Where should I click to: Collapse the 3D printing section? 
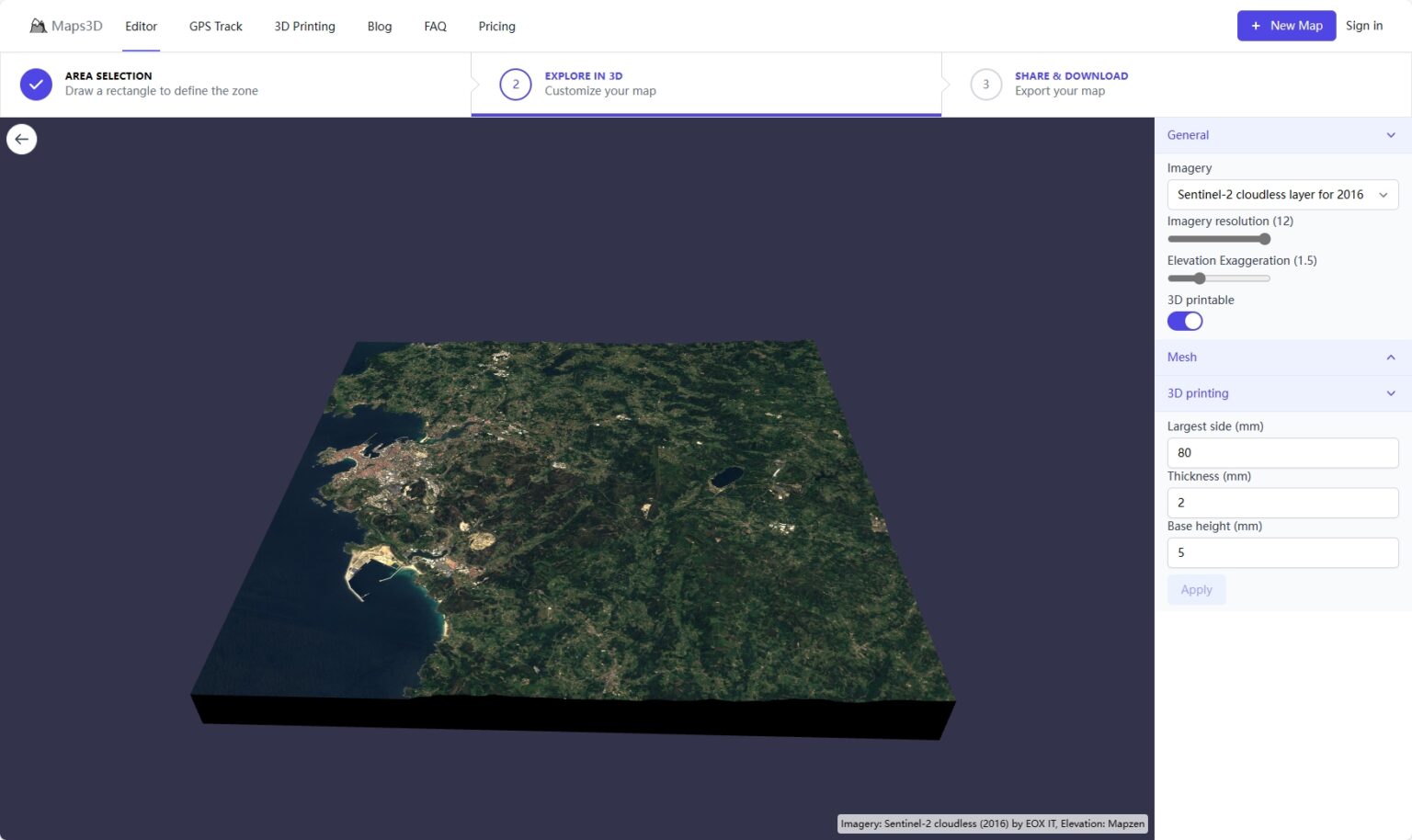pyautogui.click(x=1390, y=392)
